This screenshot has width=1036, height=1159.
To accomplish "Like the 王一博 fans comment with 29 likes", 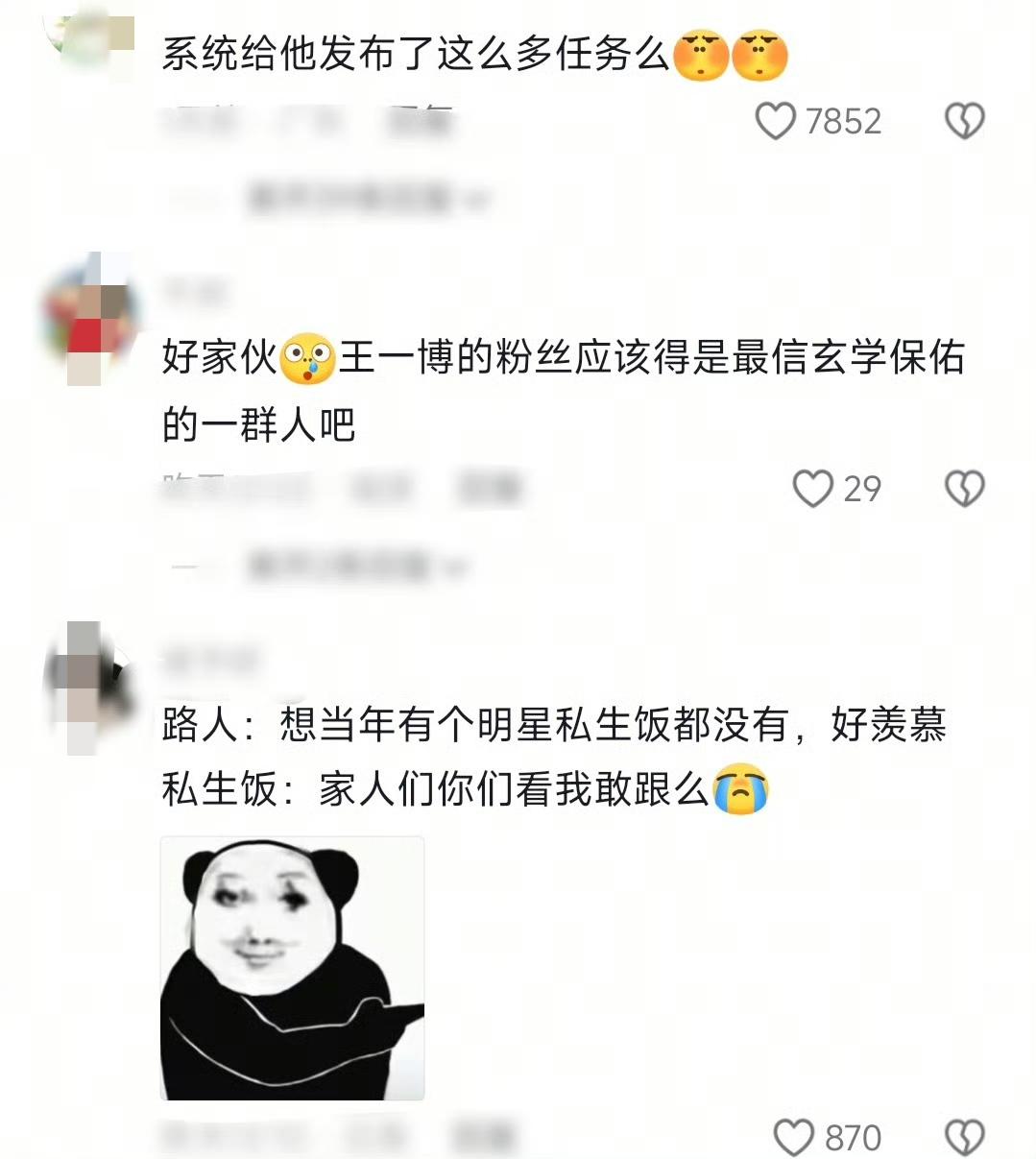I will pos(812,489).
